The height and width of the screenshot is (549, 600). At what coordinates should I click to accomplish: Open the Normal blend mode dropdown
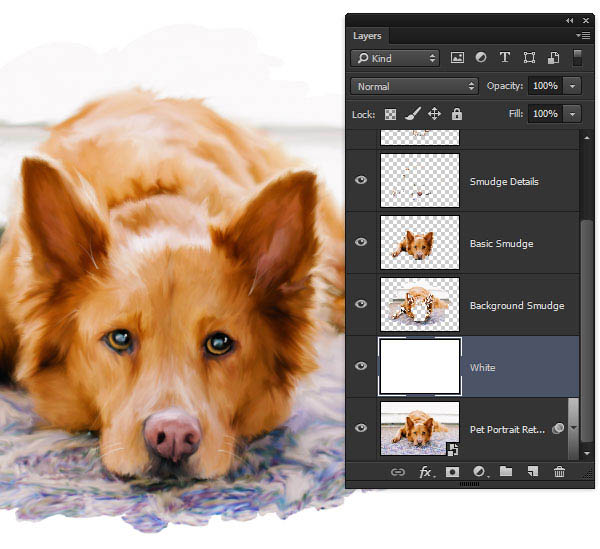pyautogui.click(x=414, y=86)
